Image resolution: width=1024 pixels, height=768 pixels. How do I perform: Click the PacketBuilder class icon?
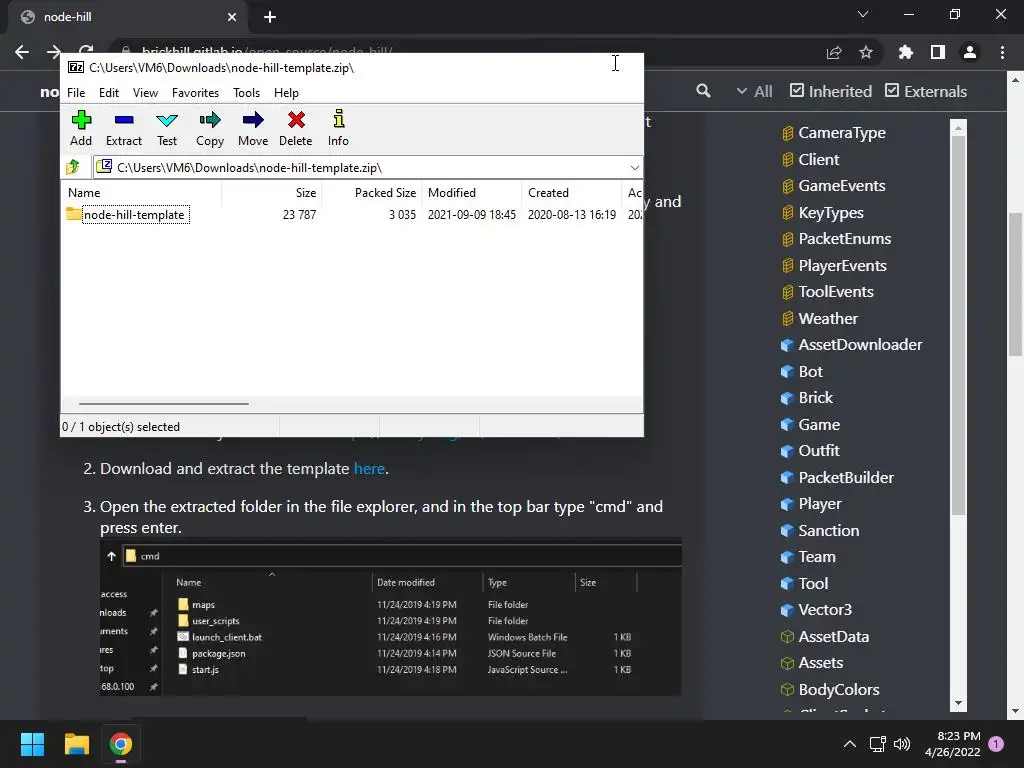[787, 477]
